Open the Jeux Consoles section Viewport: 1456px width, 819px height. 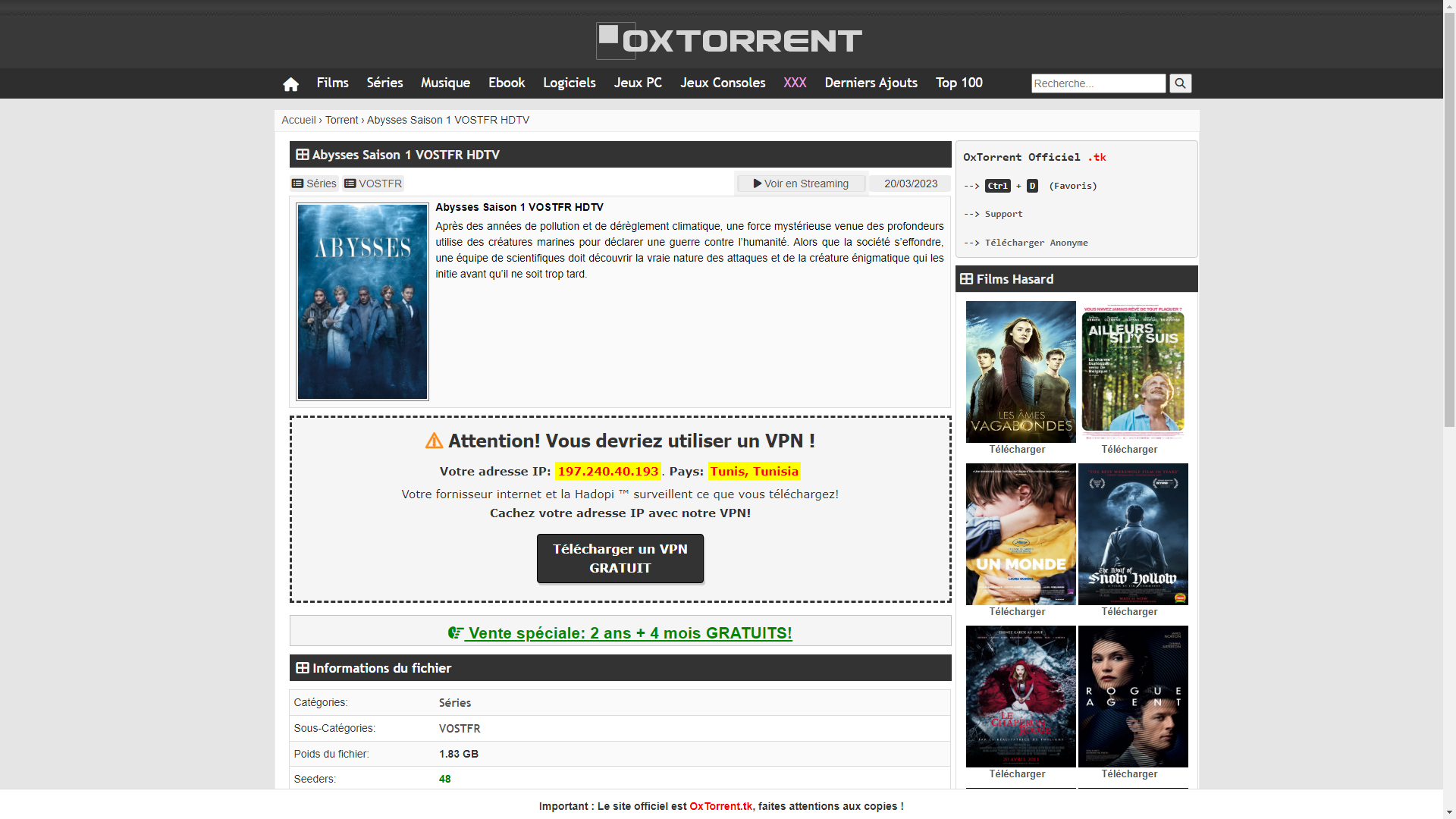(x=723, y=83)
